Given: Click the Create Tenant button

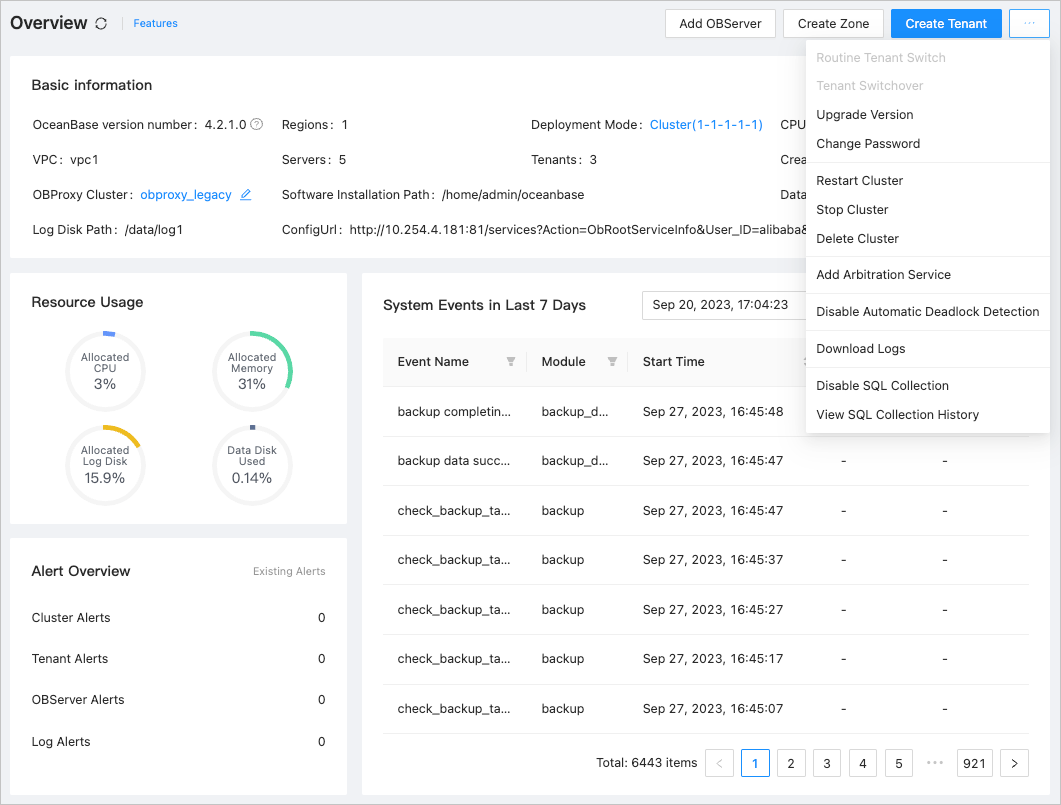Looking at the screenshot, I should click(x=946, y=24).
